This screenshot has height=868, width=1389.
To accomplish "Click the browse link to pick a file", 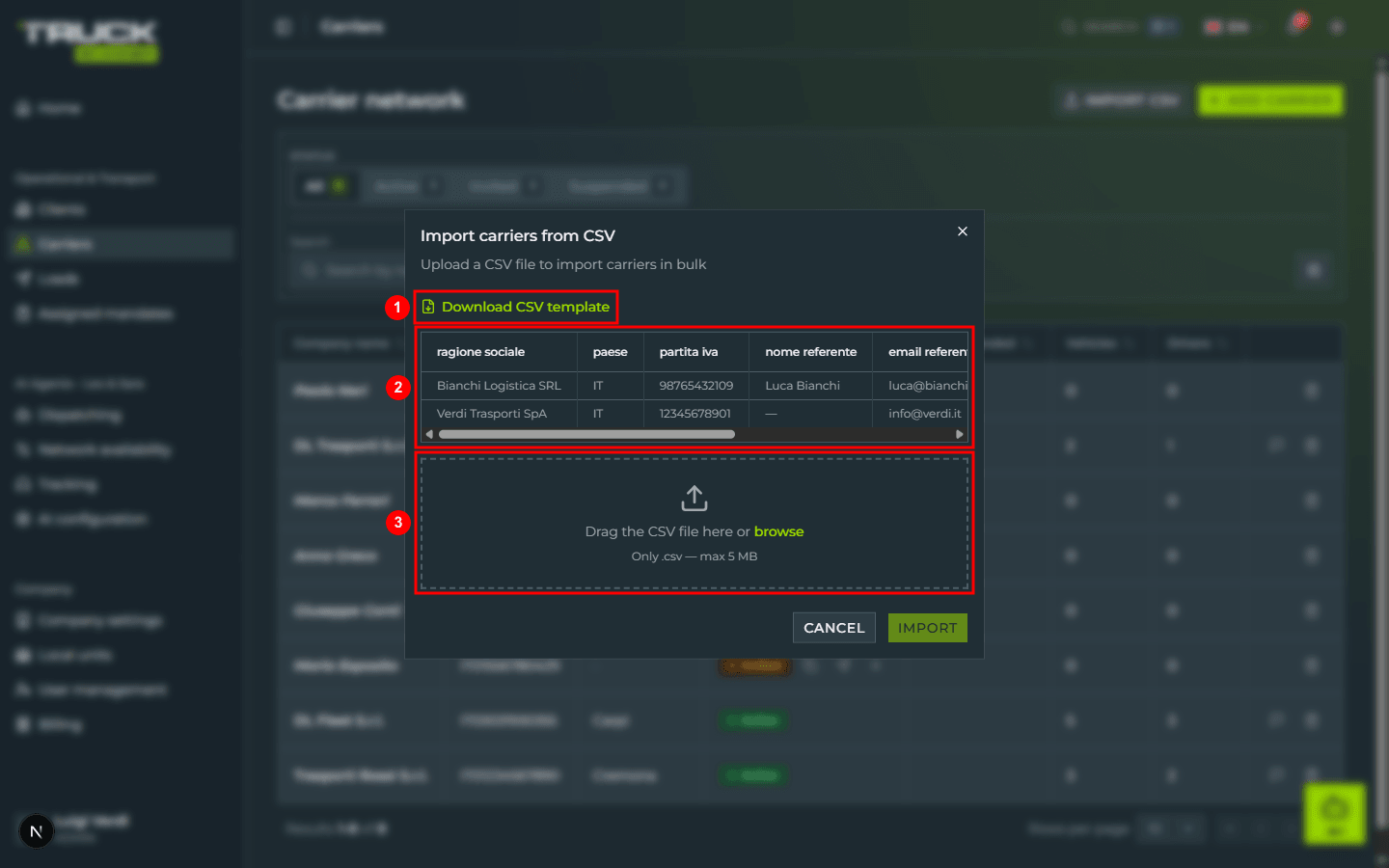I will 778,531.
